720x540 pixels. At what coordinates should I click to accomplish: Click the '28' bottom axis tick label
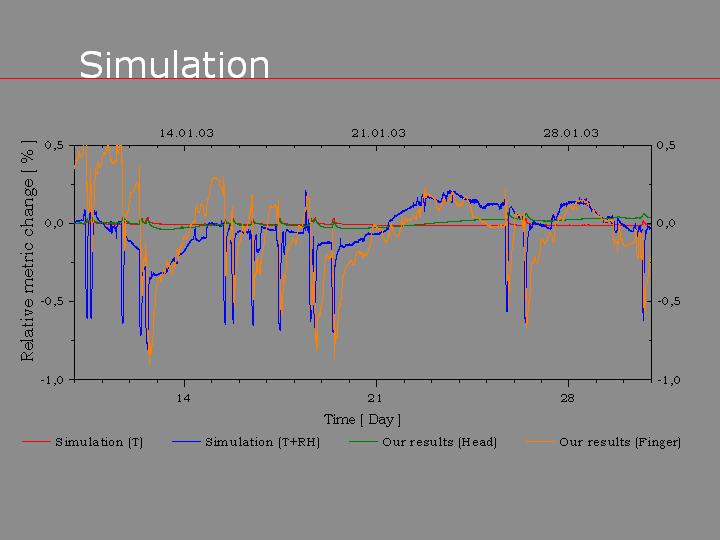(567, 398)
